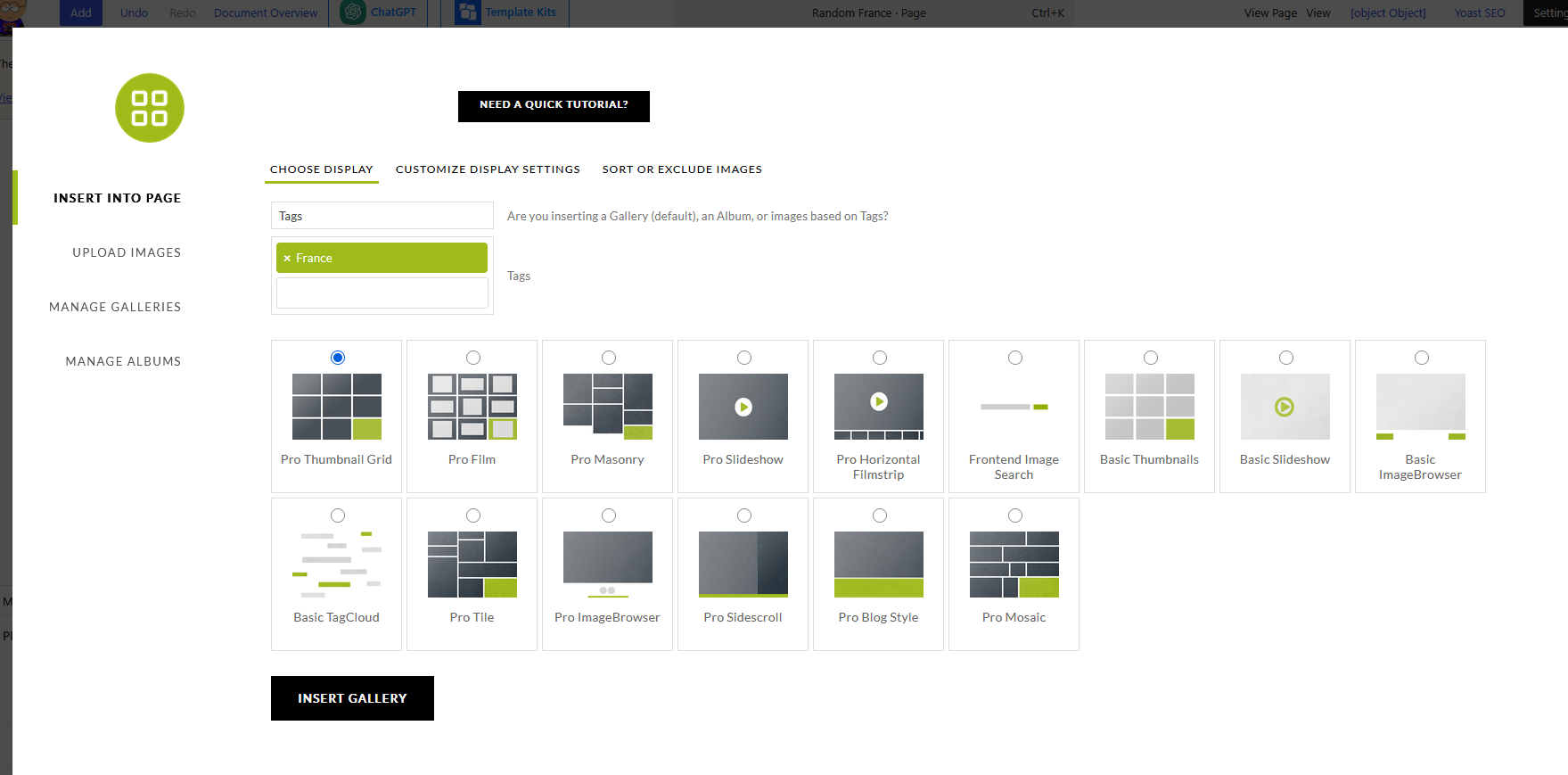Click the [object Object] toolbar item
The image size is (1568, 775).
(1388, 12)
